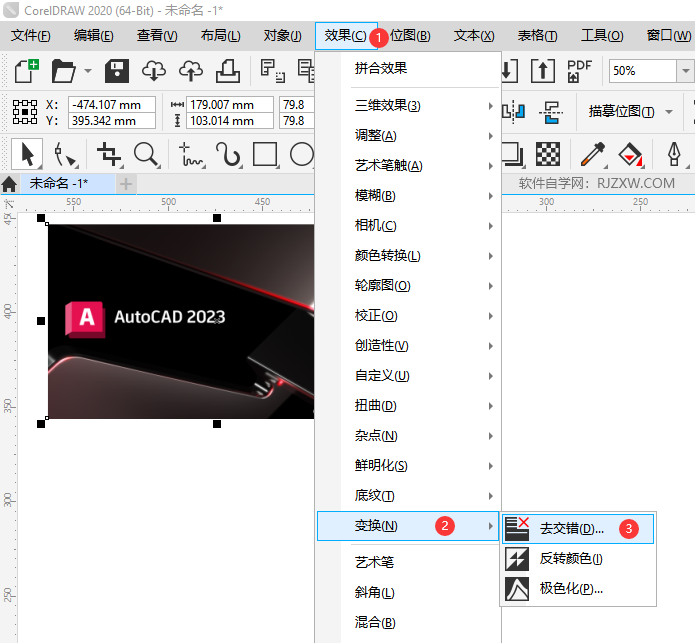
Task: Click the object origin grid icon
Action: point(25,112)
